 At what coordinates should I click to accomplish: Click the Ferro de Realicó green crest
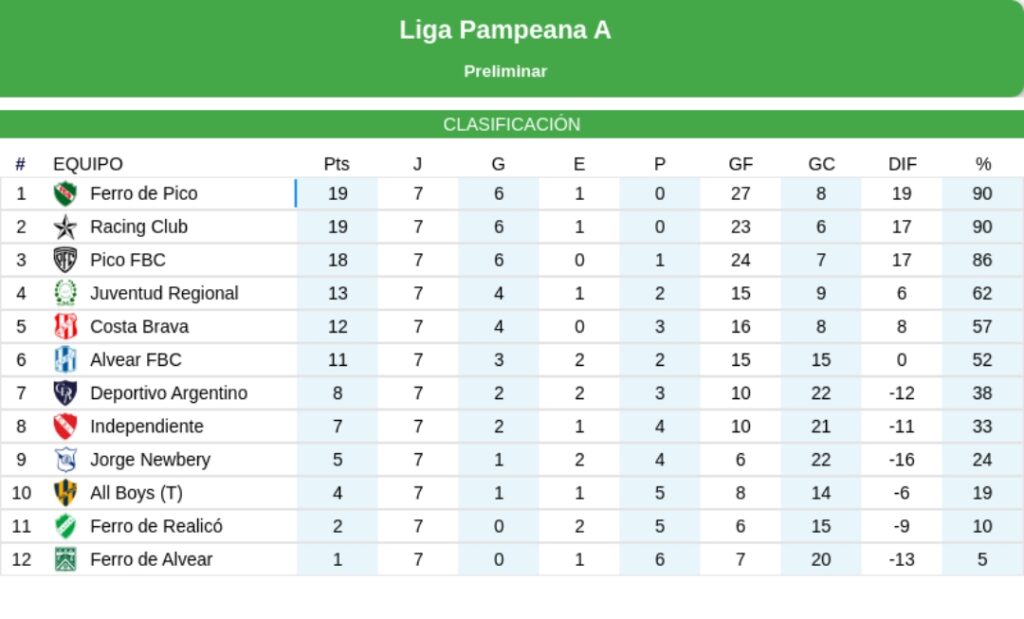[65, 526]
